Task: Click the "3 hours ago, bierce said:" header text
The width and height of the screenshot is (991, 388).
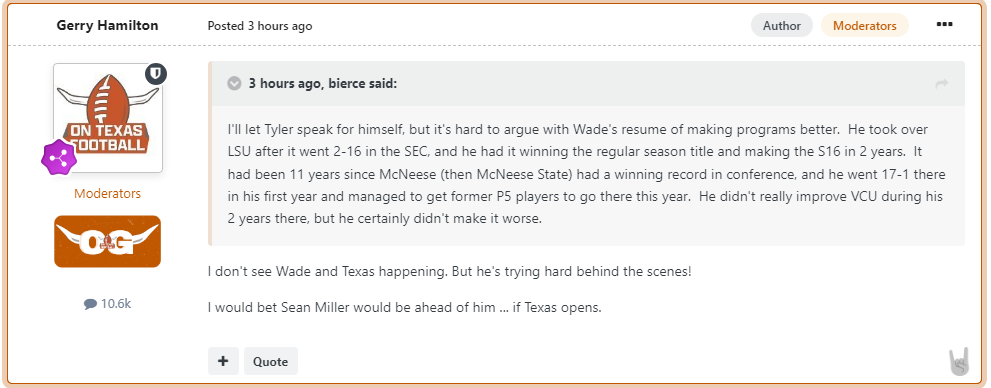Action: [x=322, y=83]
